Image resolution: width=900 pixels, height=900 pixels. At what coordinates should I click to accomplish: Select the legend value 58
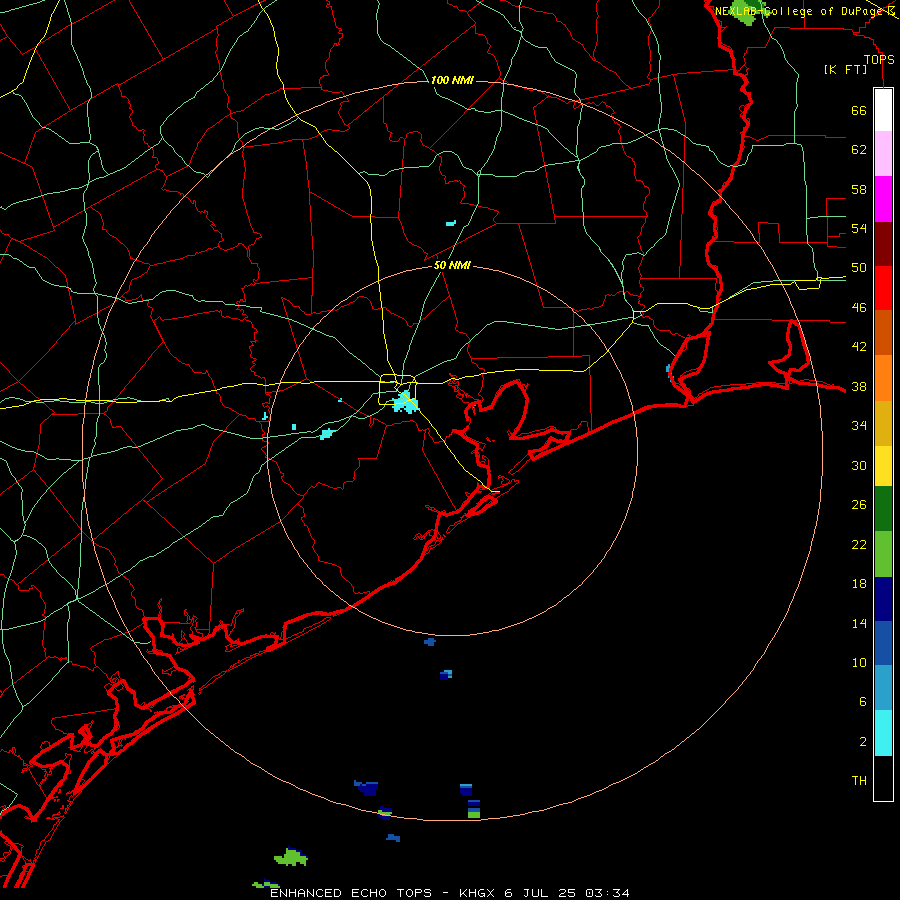(859, 189)
